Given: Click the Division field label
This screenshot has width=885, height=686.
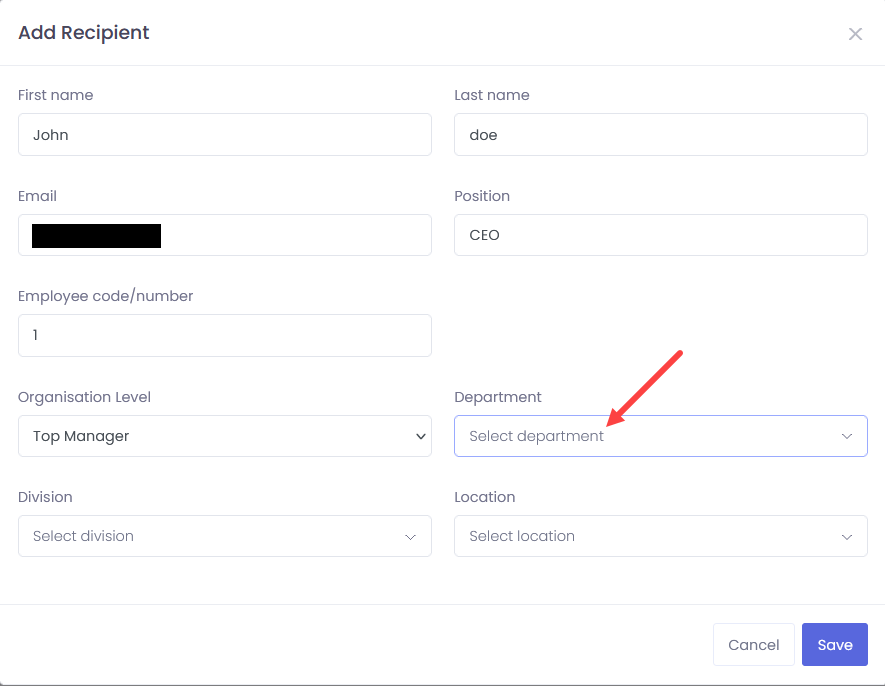Looking at the screenshot, I should point(45,497).
